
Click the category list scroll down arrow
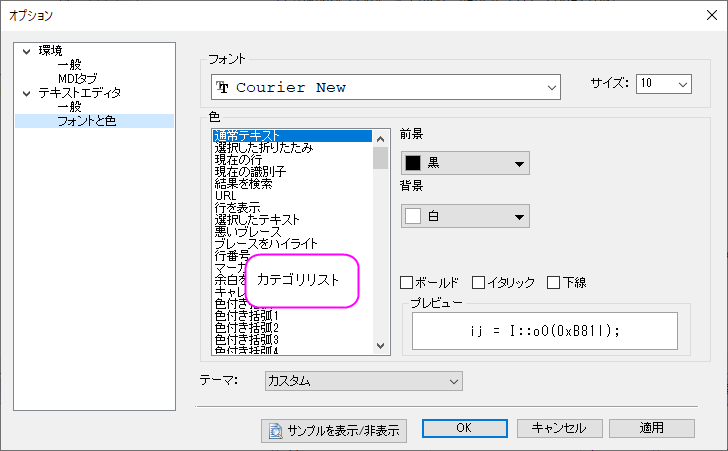click(381, 346)
